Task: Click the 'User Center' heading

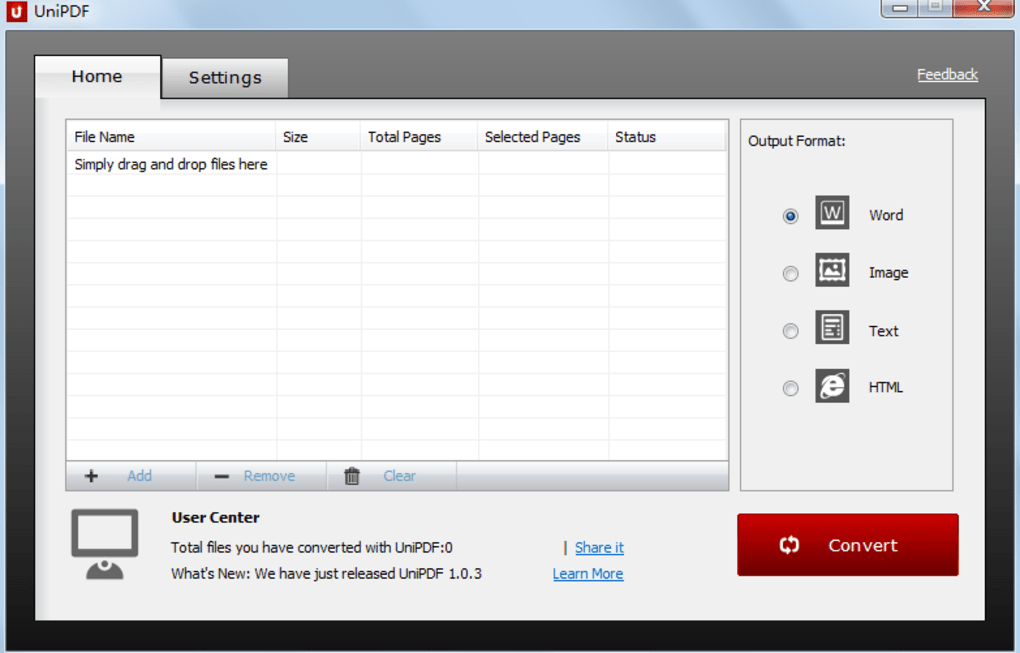Action: coord(215,518)
